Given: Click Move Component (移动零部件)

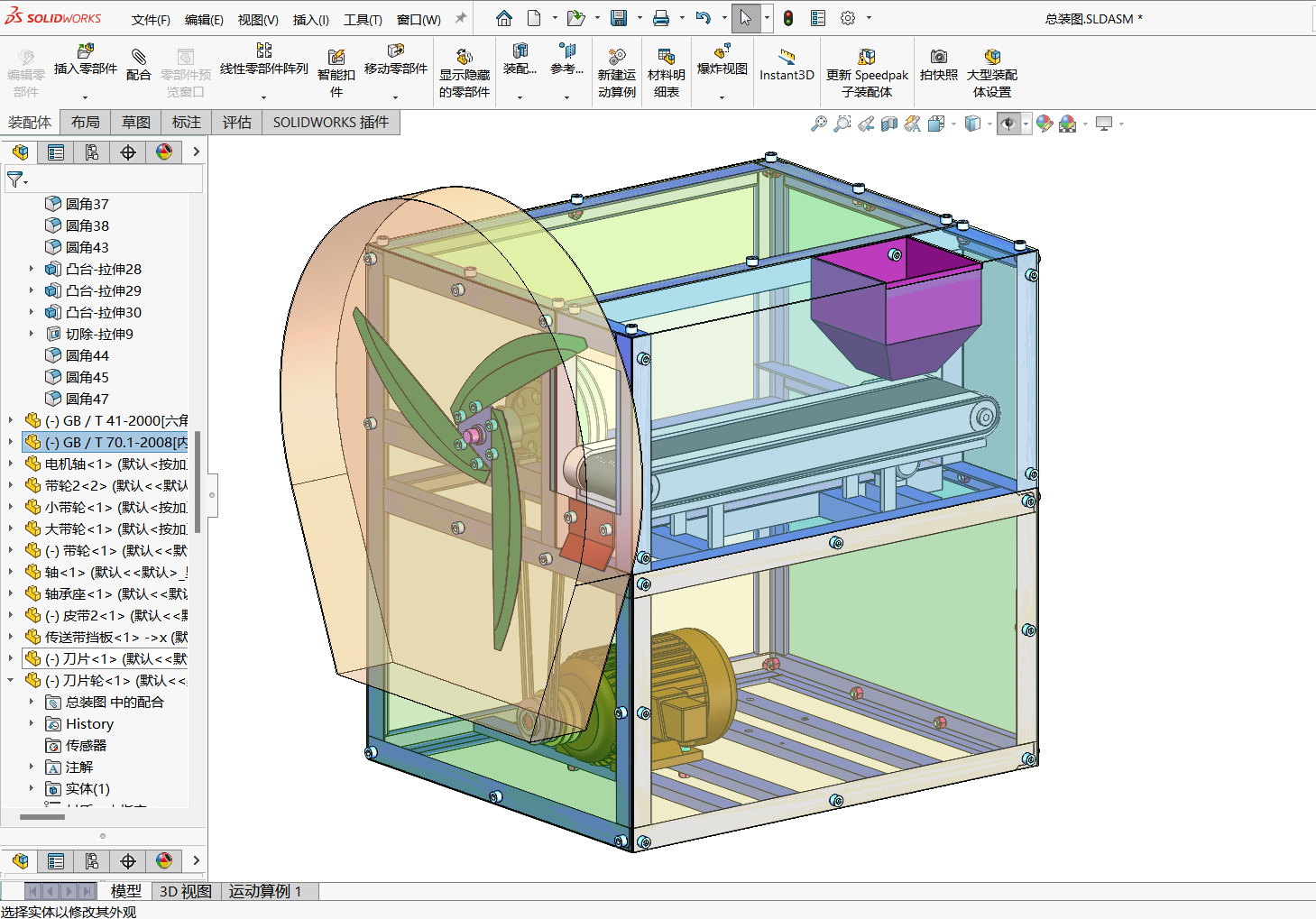Looking at the screenshot, I should pos(396,60).
